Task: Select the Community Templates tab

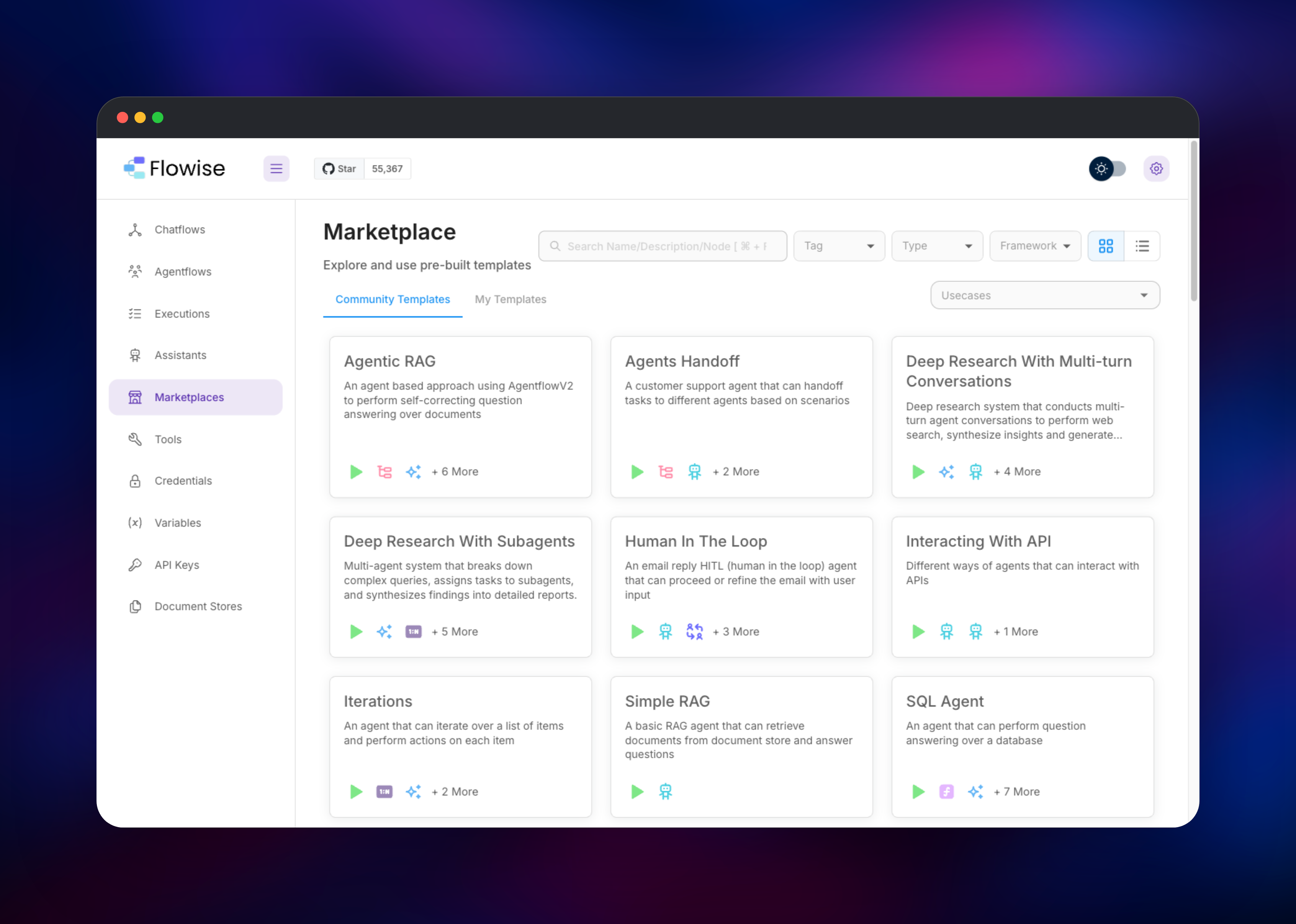Action: [393, 299]
